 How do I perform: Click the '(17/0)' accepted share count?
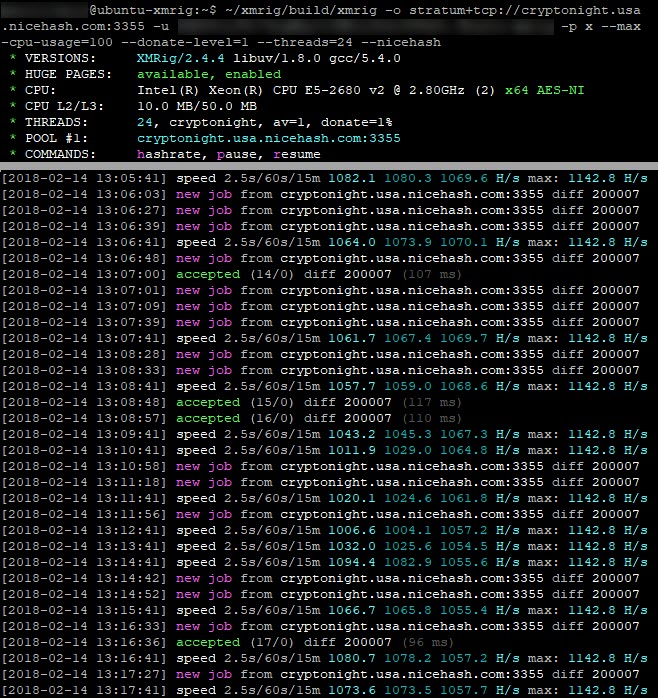pyautogui.click(x=272, y=643)
